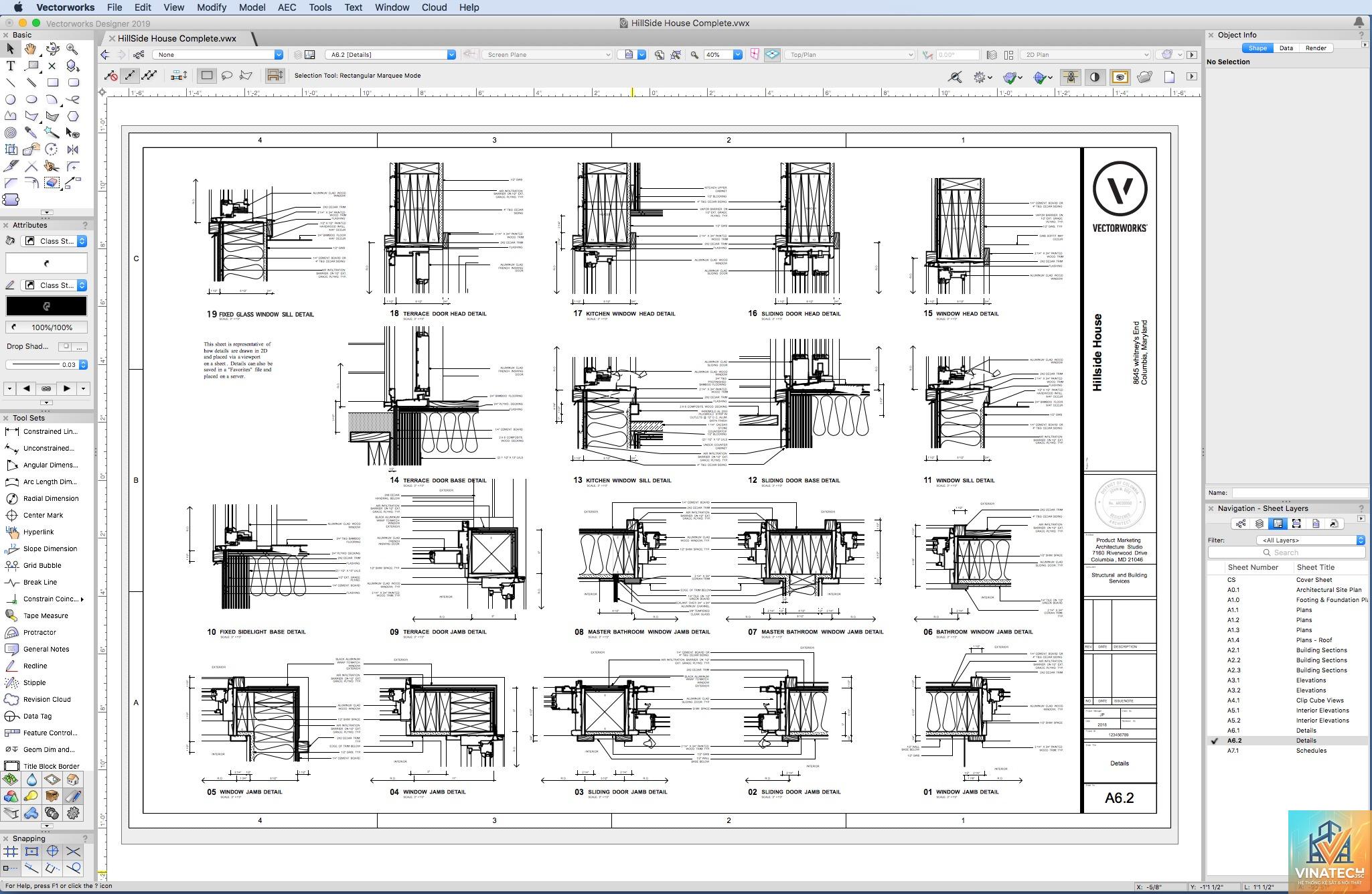Viewport: 1372px width, 894px height.
Task: Toggle Disable Interactive Scaling mode
Action: click(111, 76)
